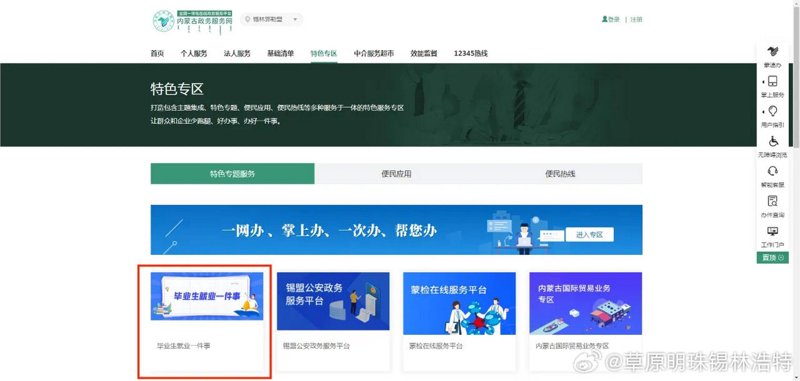The height and width of the screenshot is (381, 800).
Task: Click the 毕业生就业一件事 caption text
Action: 184,346
